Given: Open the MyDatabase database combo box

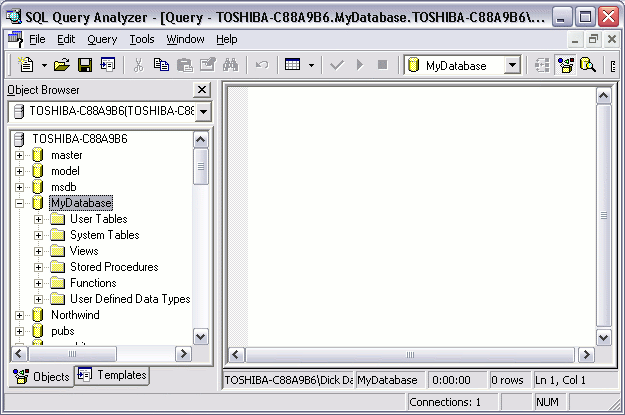Looking at the screenshot, I should [x=463, y=65].
